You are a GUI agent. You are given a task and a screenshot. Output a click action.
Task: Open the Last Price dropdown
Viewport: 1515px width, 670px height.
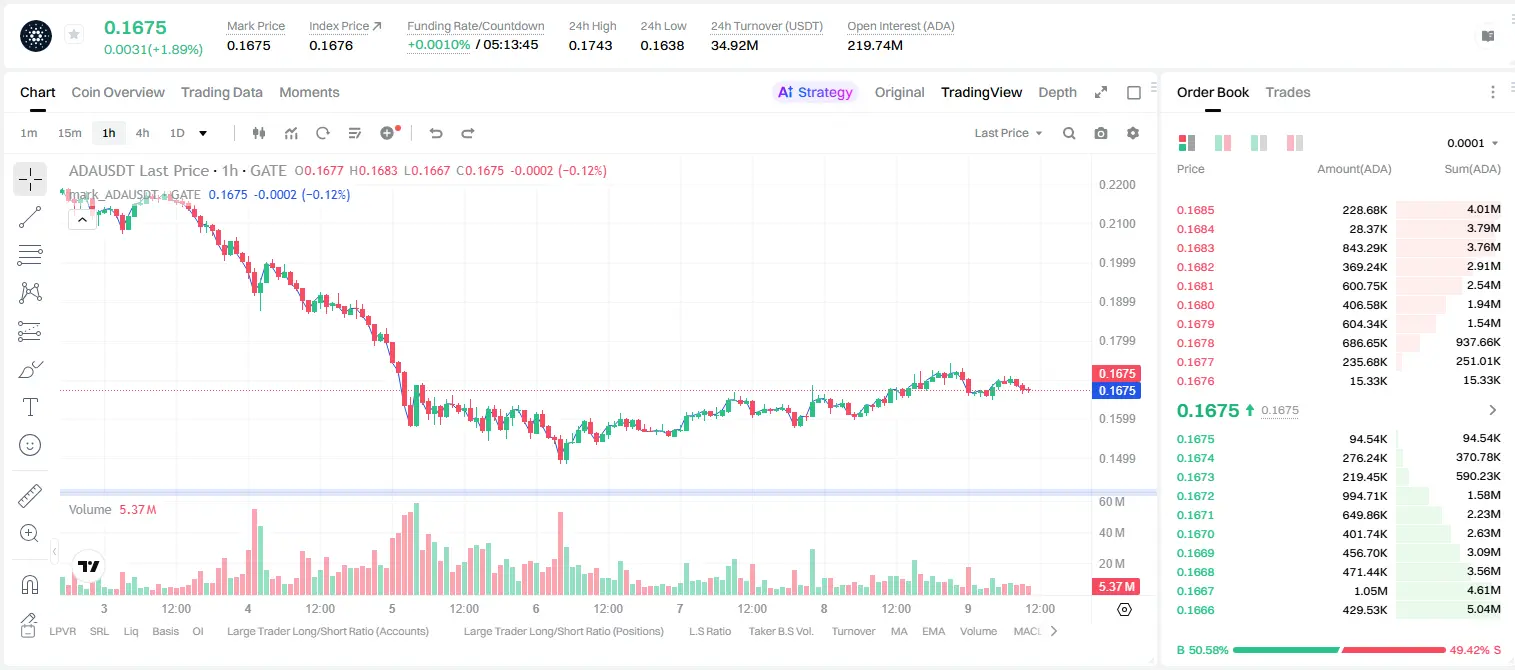click(x=1008, y=133)
